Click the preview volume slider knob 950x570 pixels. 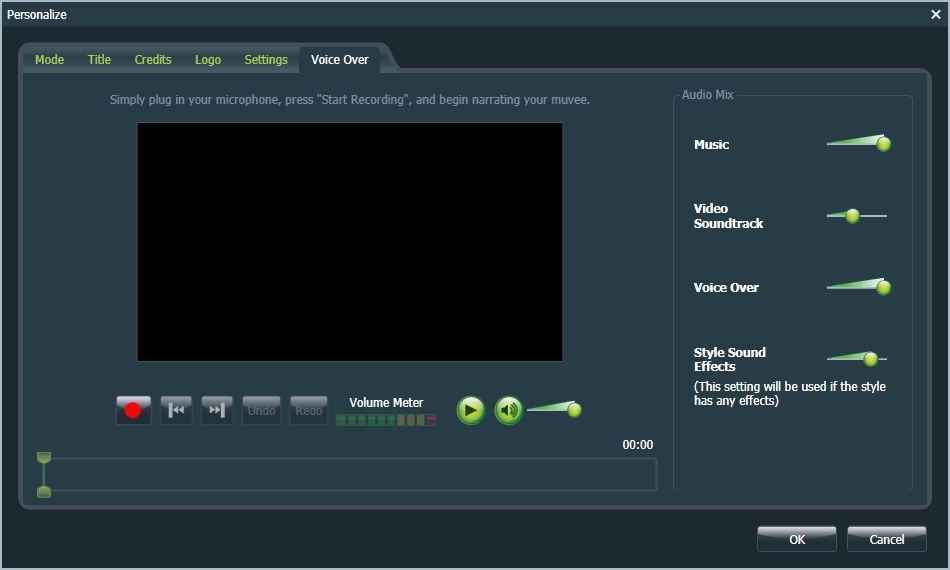(x=574, y=410)
